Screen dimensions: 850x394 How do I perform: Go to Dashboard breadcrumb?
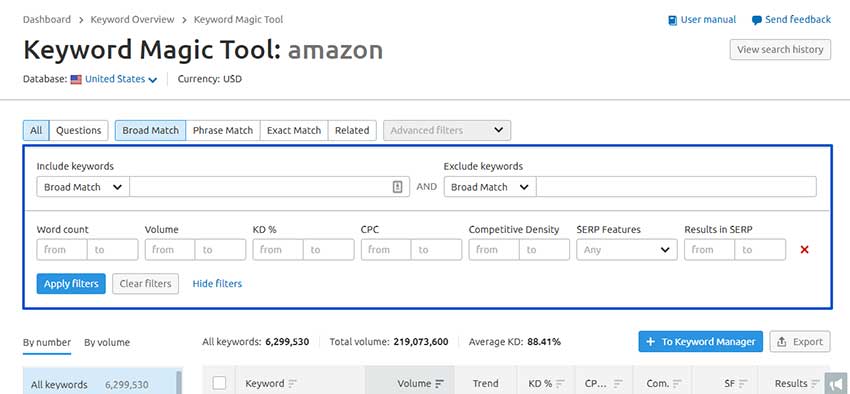coord(47,20)
